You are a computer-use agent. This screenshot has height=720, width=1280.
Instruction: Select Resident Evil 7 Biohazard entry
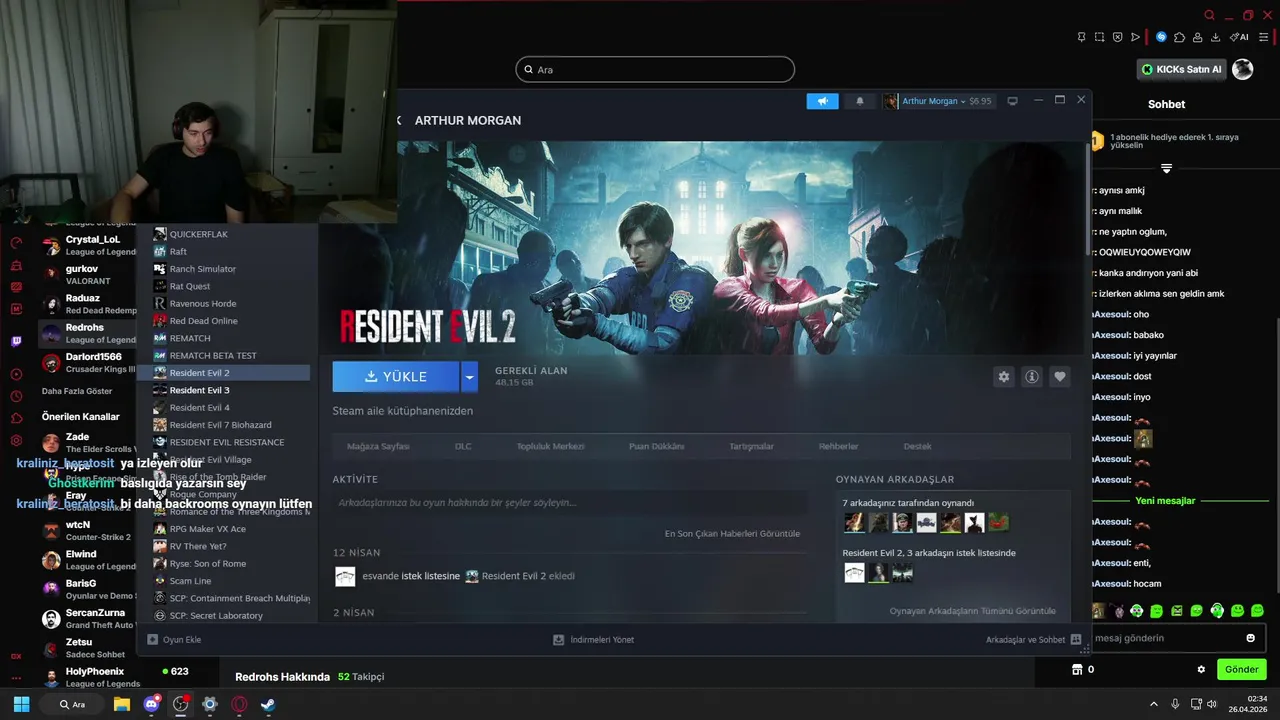point(232,425)
